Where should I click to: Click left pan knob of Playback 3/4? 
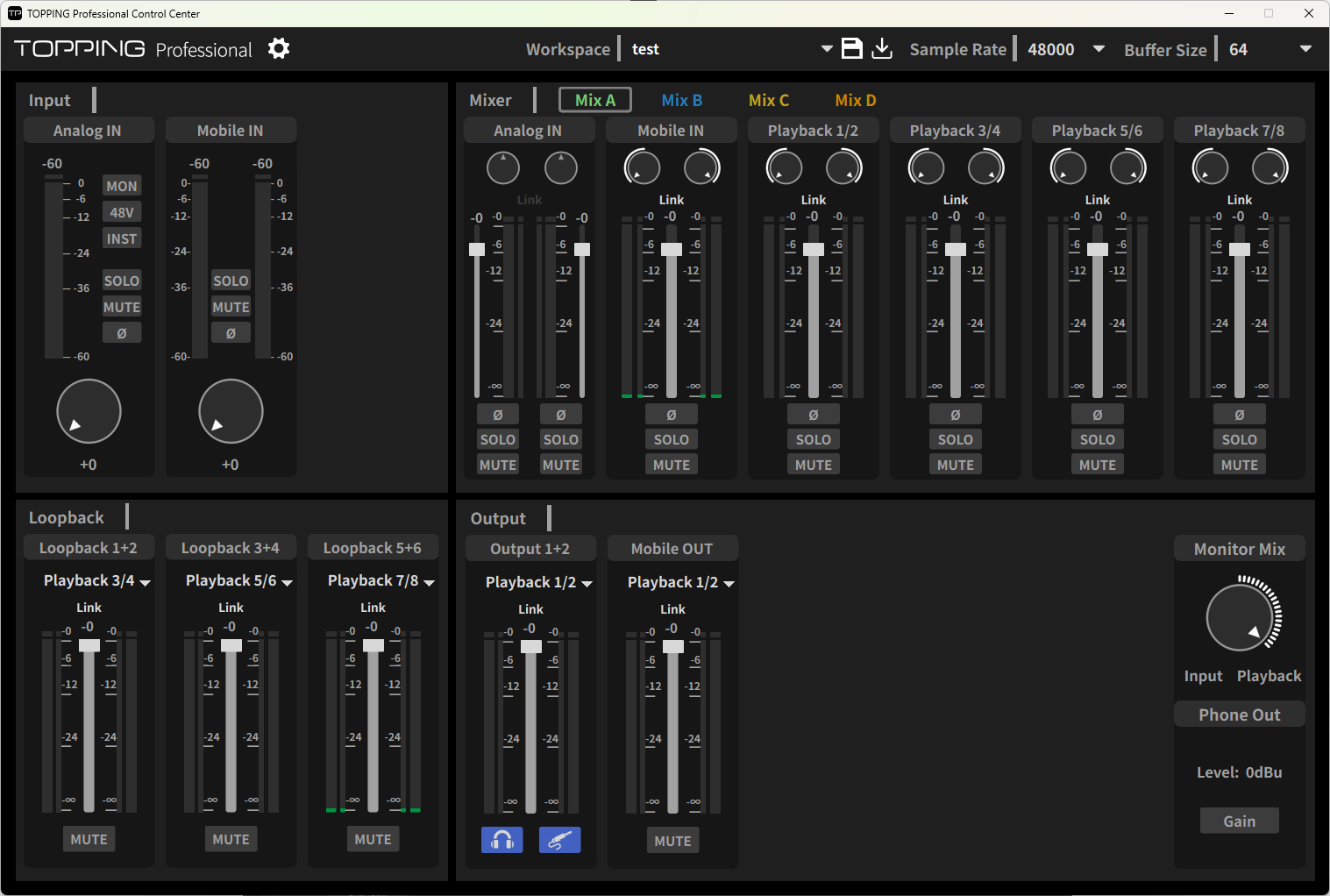(927, 167)
